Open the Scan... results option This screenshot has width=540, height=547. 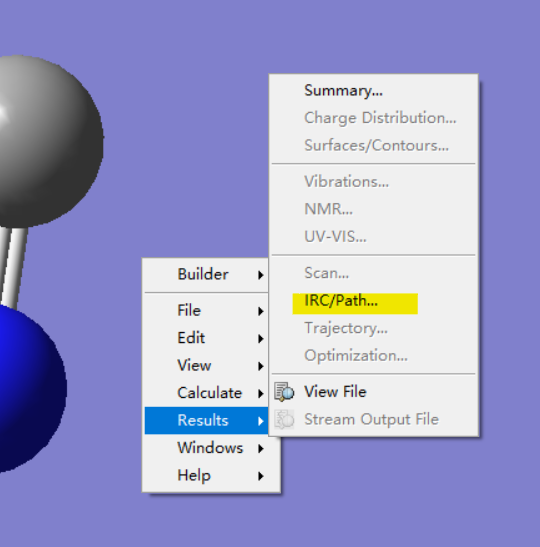pyautogui.click(x=374, y=273)
